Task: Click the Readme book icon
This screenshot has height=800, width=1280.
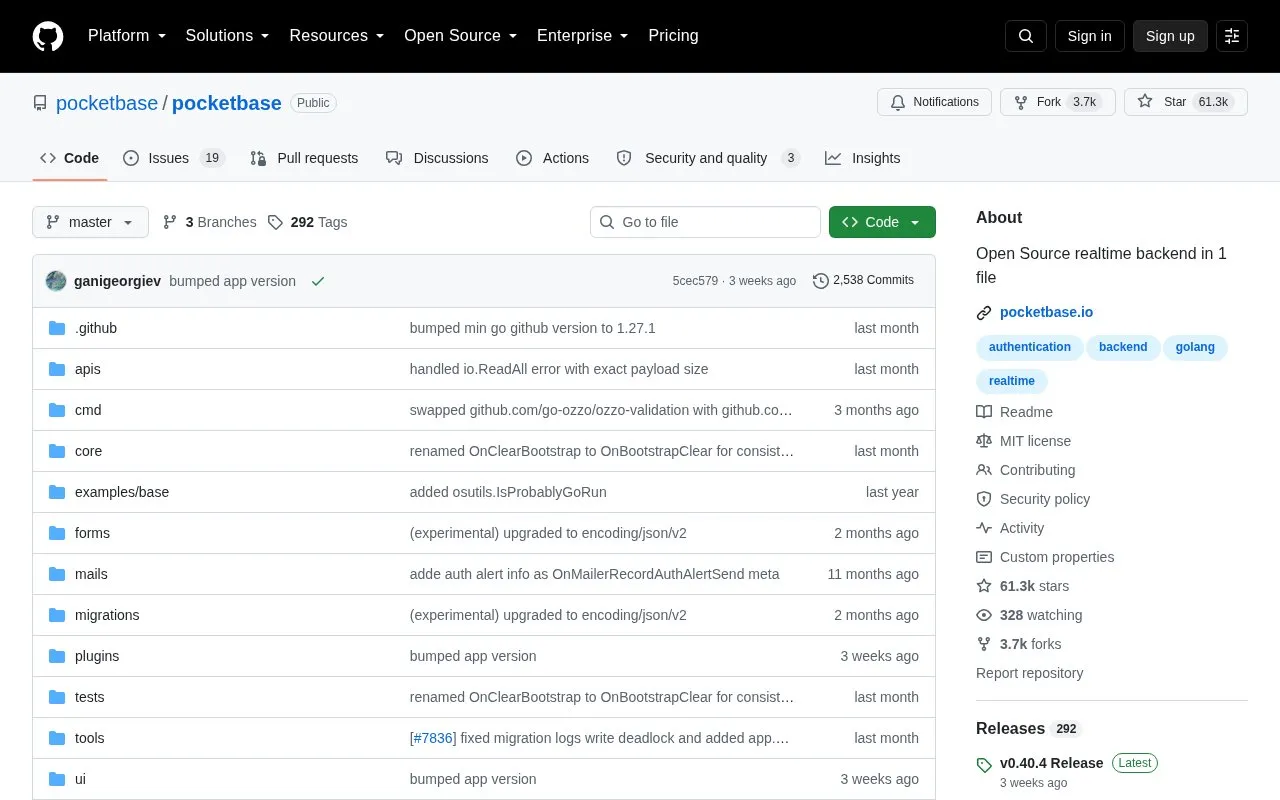Action: point(984,412)
